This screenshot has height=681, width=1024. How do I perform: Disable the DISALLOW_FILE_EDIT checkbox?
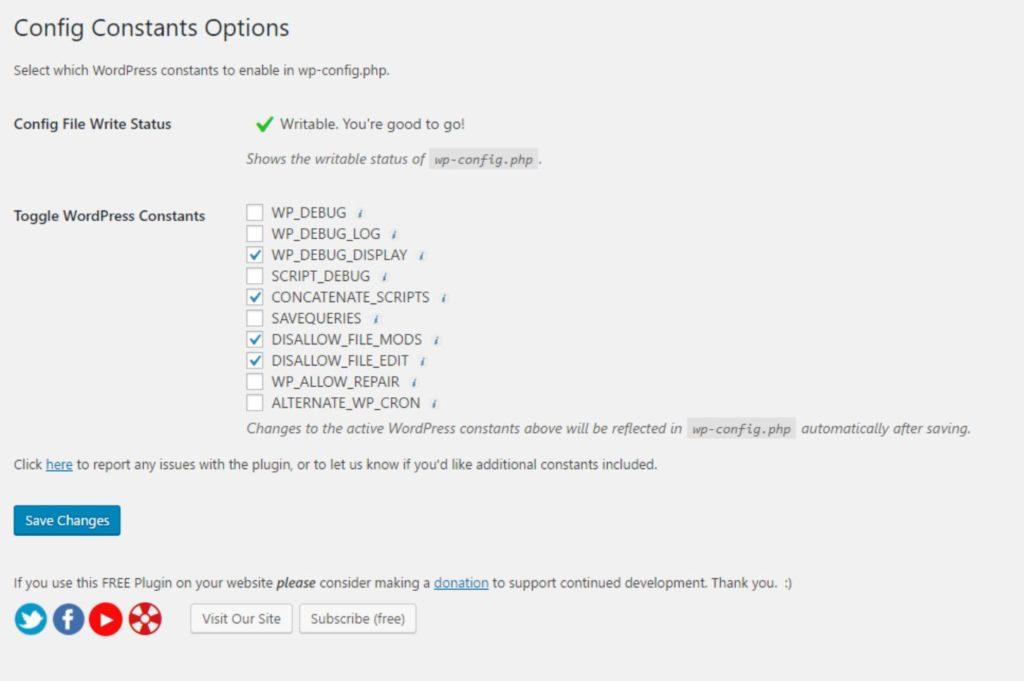(x=255, y=360)
